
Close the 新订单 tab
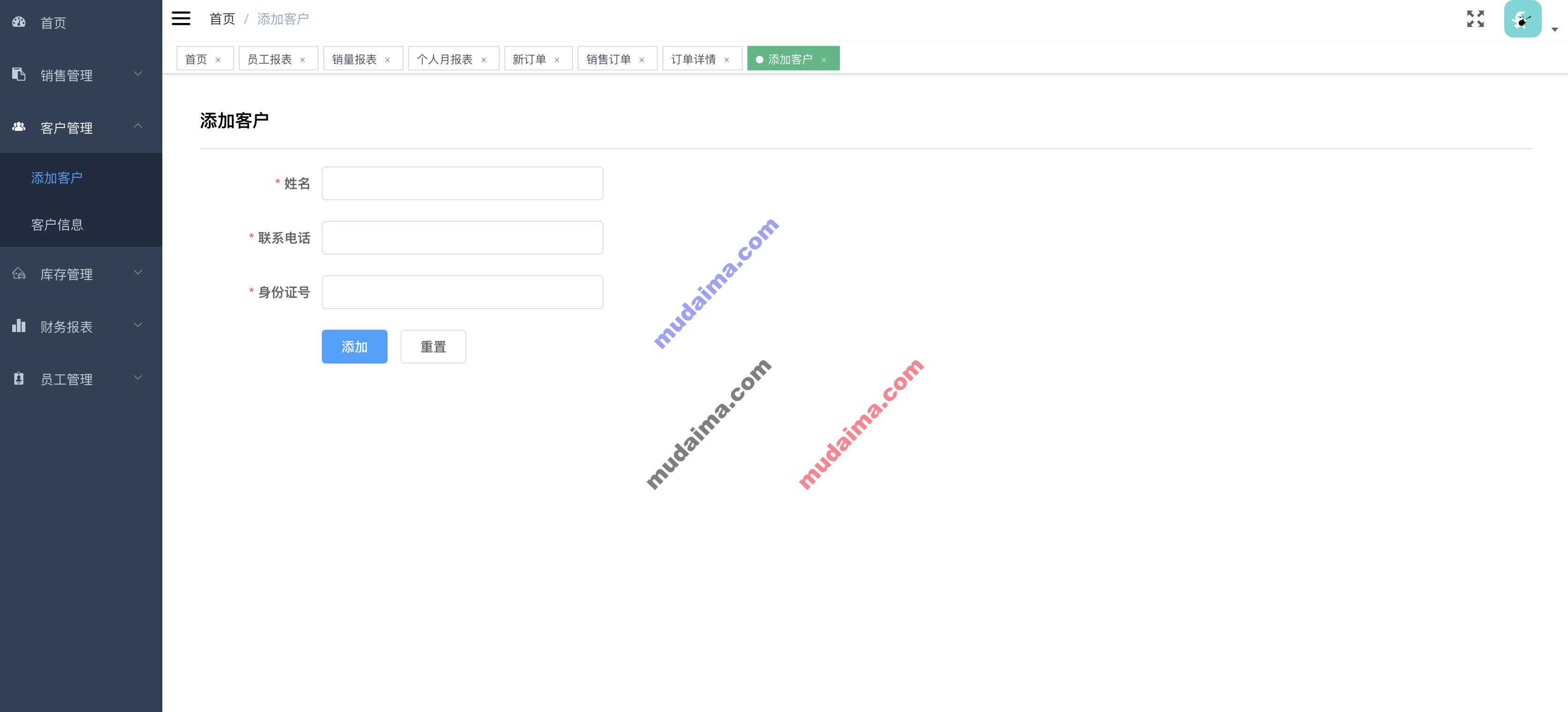[557, 60]
